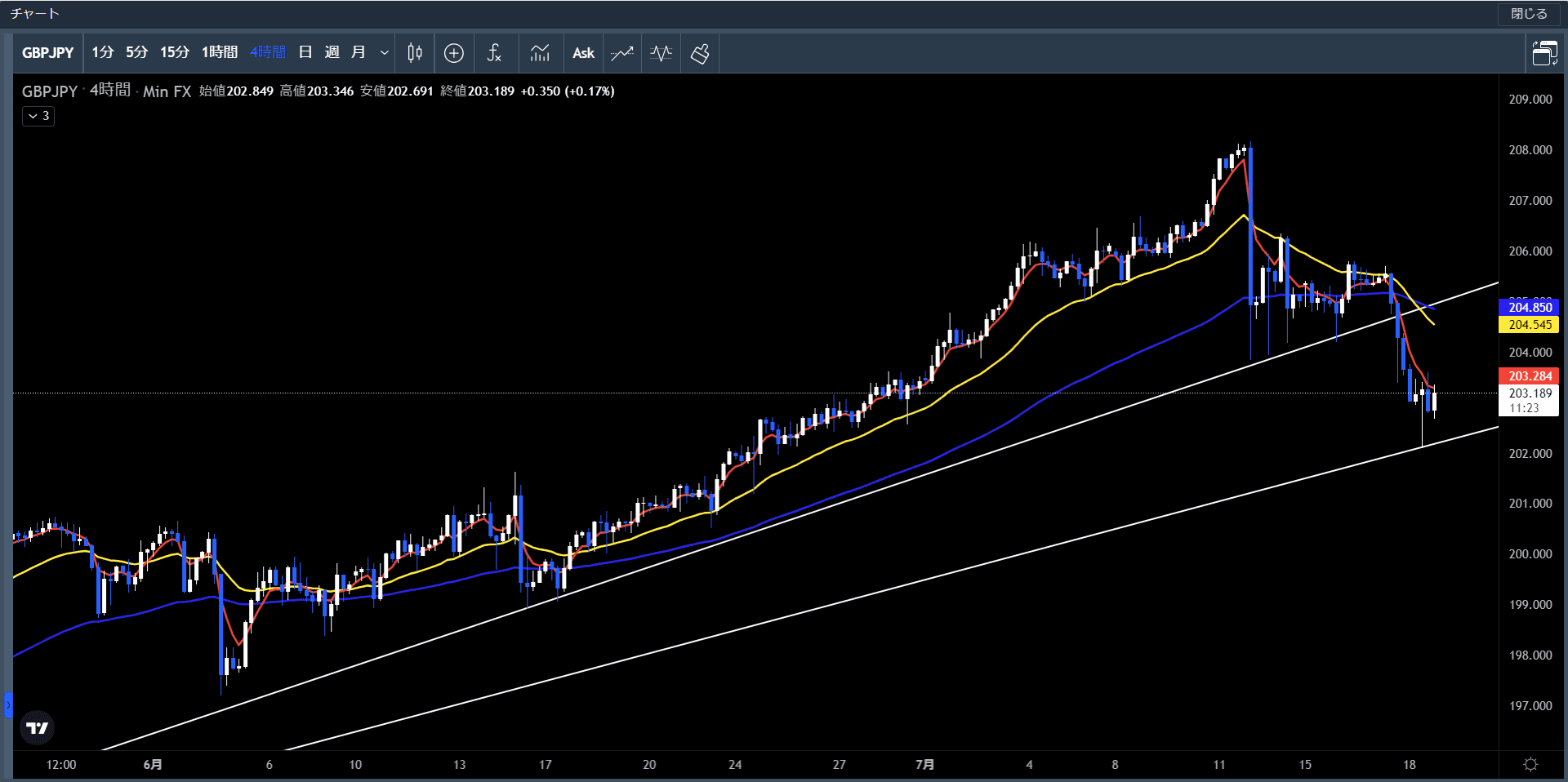
Task: Click the 197.000 price axis label
Action: 1530,706
